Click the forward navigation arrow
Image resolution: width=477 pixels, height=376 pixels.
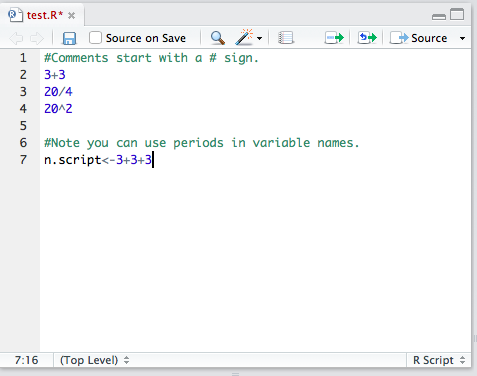37,38
